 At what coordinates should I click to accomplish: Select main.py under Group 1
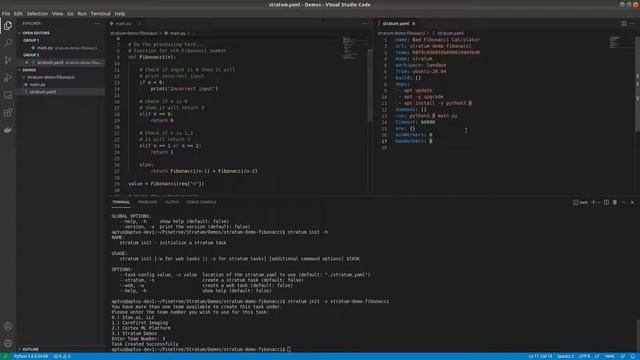click(45, 48)
